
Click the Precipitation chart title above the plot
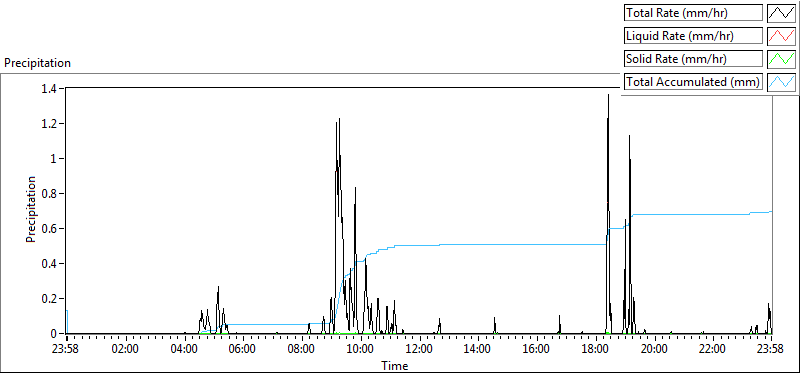click(x=37, y=63)
